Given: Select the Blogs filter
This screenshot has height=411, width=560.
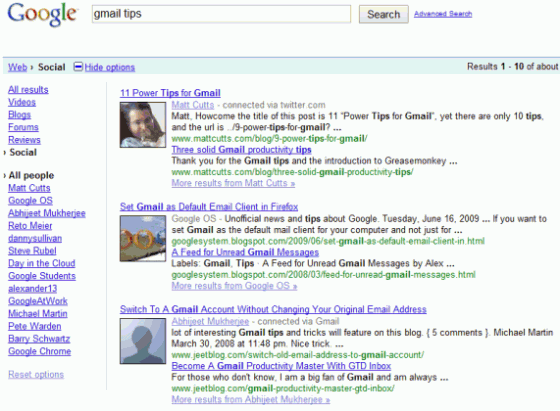Looking at the screenshot, I should [x=19, y=115].
